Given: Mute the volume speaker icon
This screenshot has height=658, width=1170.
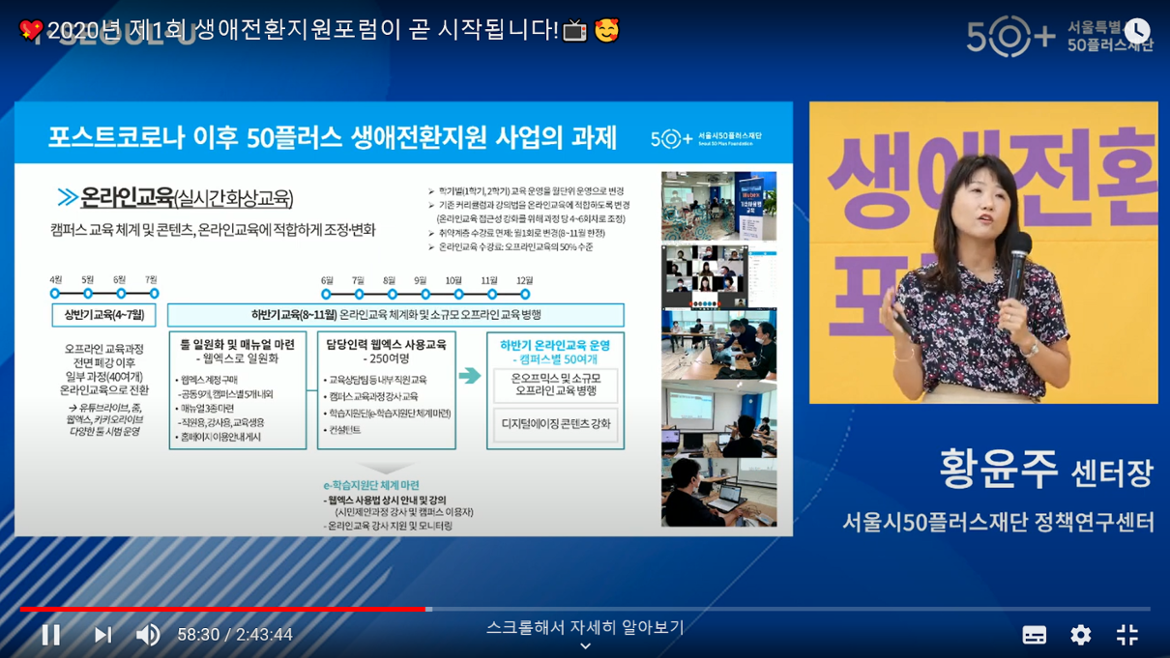Looking at the screenshot, I should coord(148,635).
